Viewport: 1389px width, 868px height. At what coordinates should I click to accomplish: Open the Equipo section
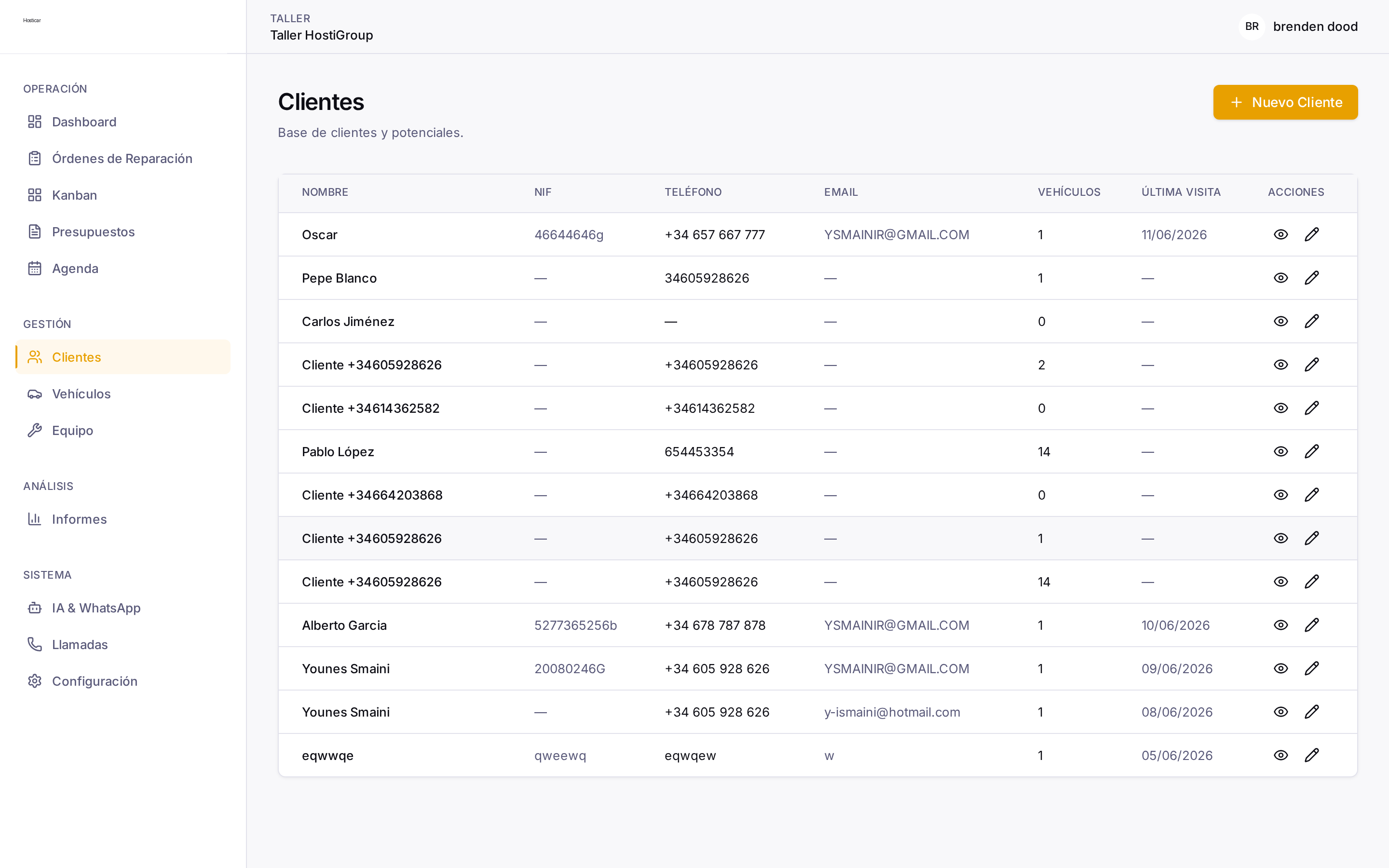123,431
